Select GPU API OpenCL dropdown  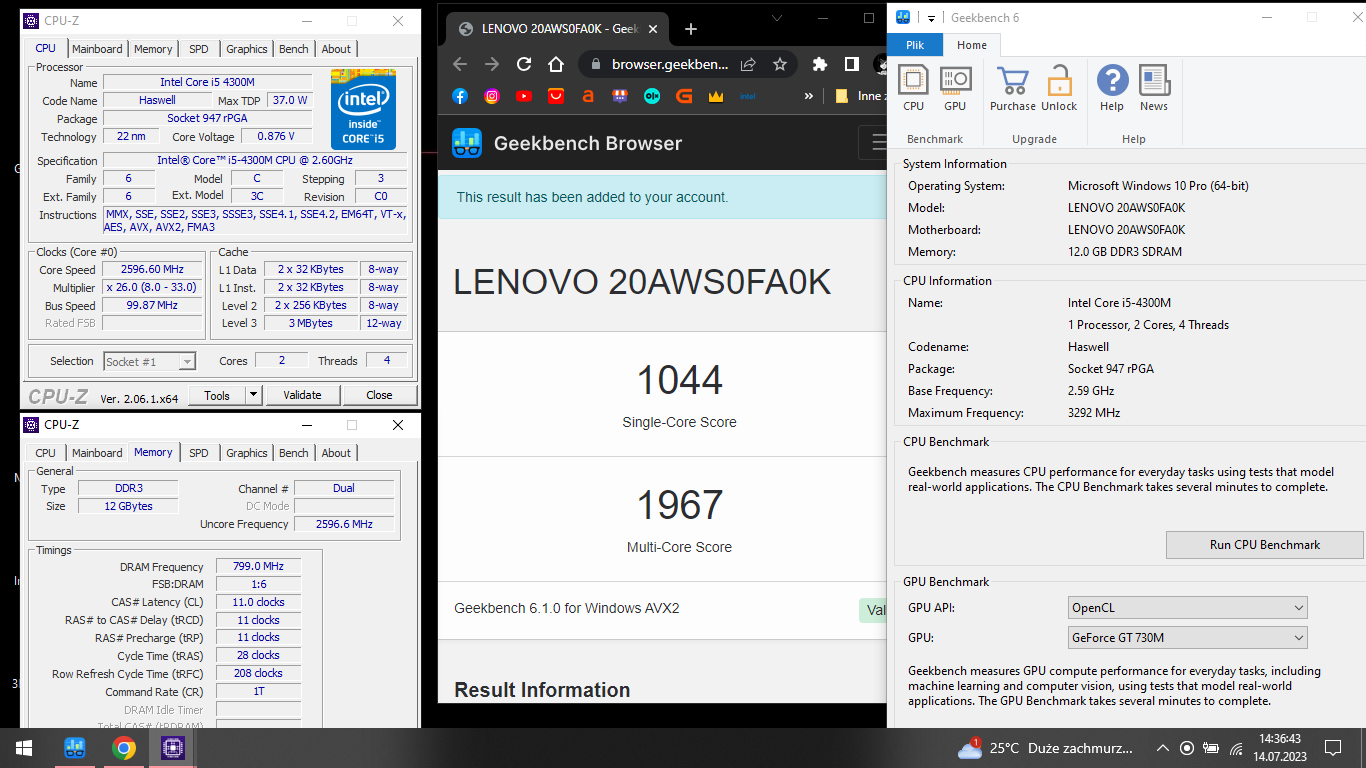coord(1188,607)
